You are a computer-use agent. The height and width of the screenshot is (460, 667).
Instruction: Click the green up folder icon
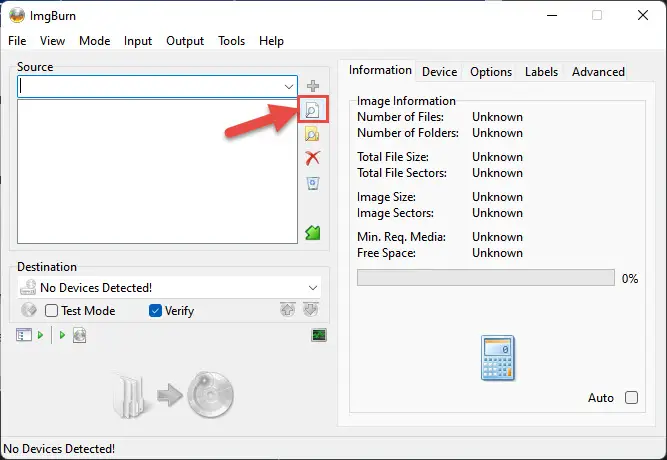[x=313, y=233]
